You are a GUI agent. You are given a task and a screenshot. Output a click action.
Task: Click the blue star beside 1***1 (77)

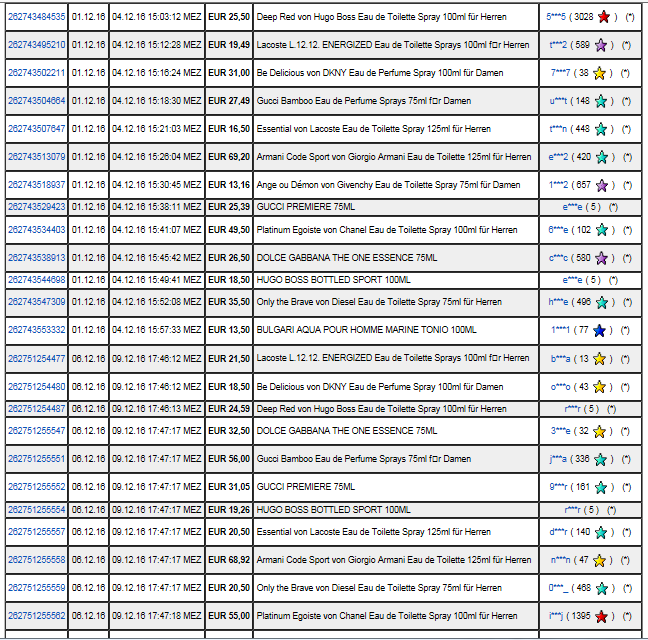[x=599, y=331]
